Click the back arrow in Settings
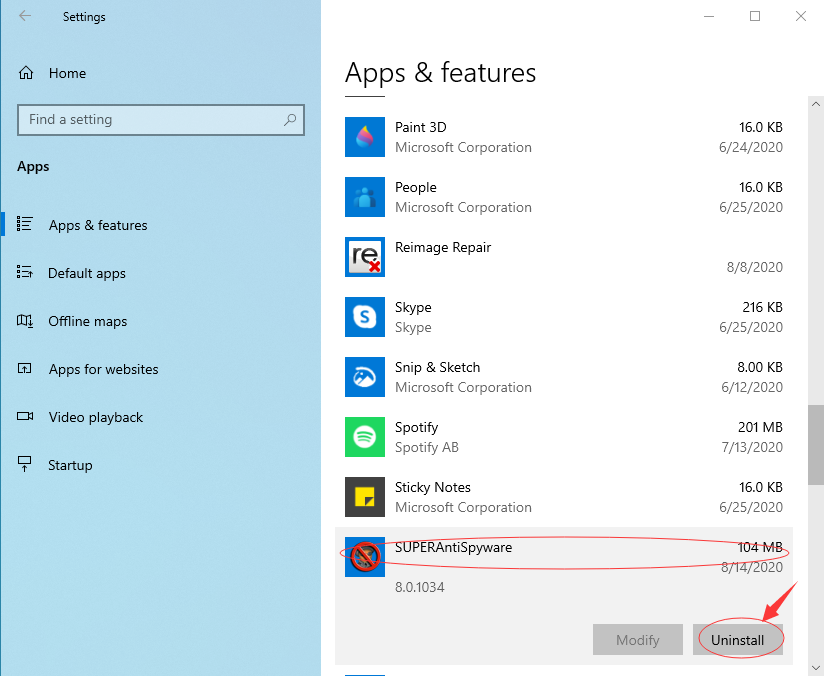This screenshot has width=824, height=676. [25, 16]
